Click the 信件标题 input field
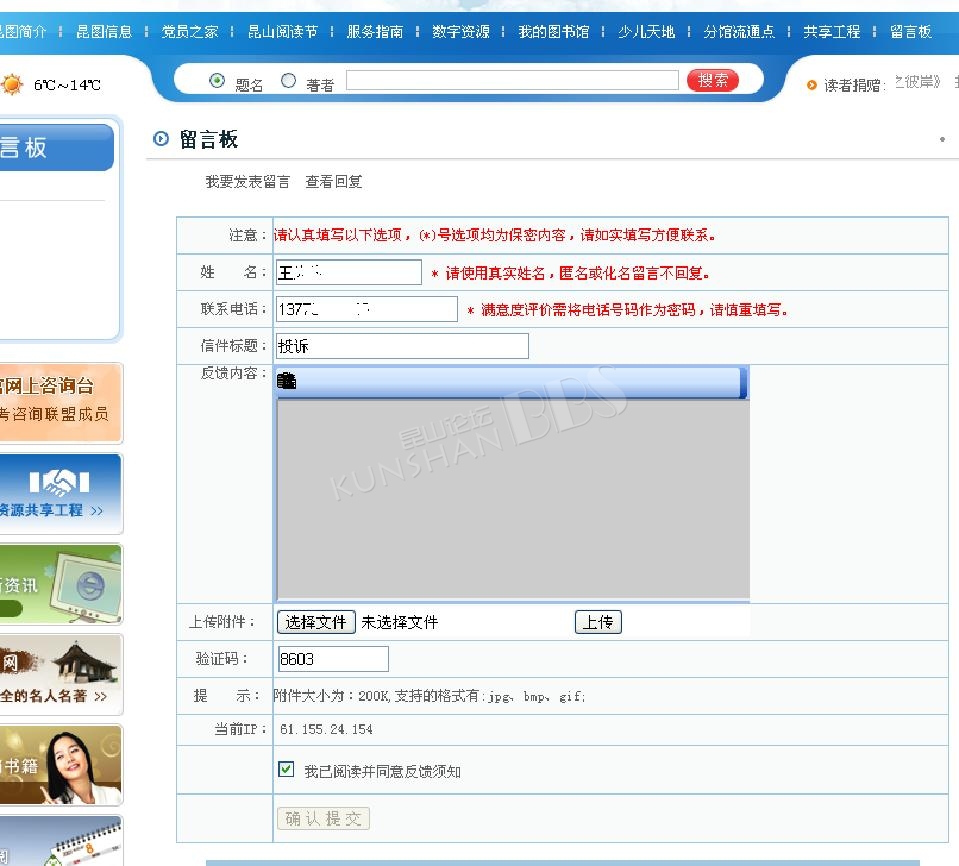 (402, 346)
